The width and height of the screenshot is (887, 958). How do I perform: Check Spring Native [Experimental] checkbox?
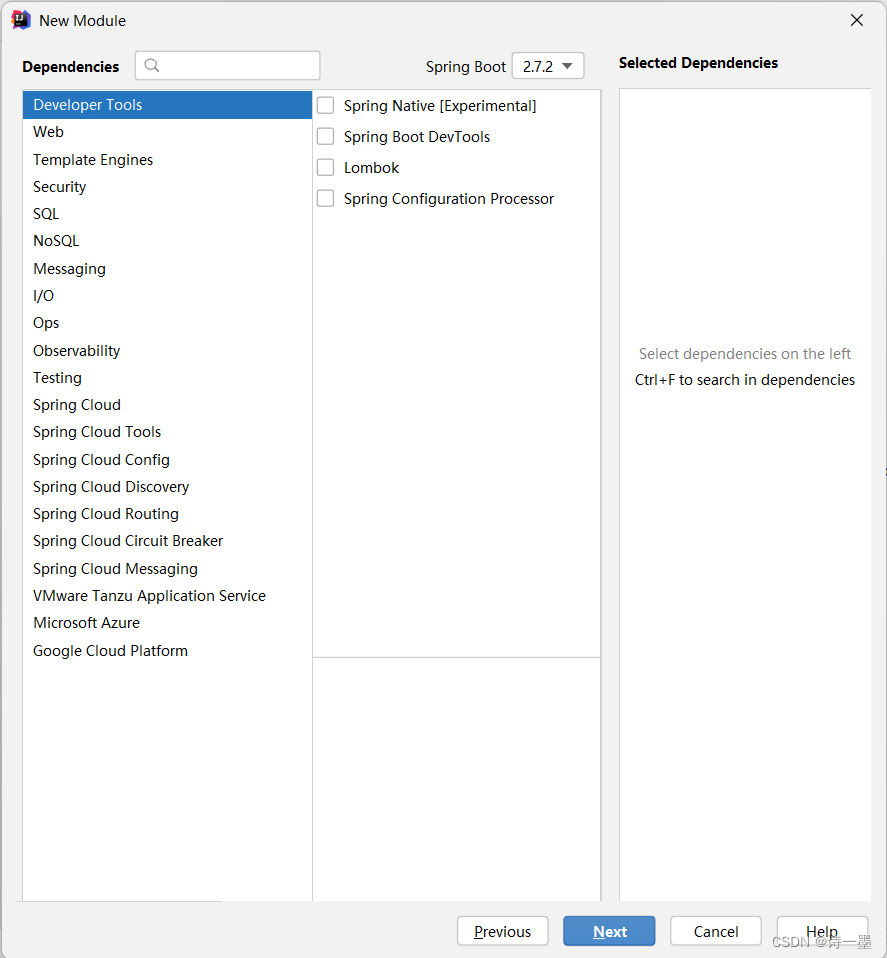click(326, 106)
